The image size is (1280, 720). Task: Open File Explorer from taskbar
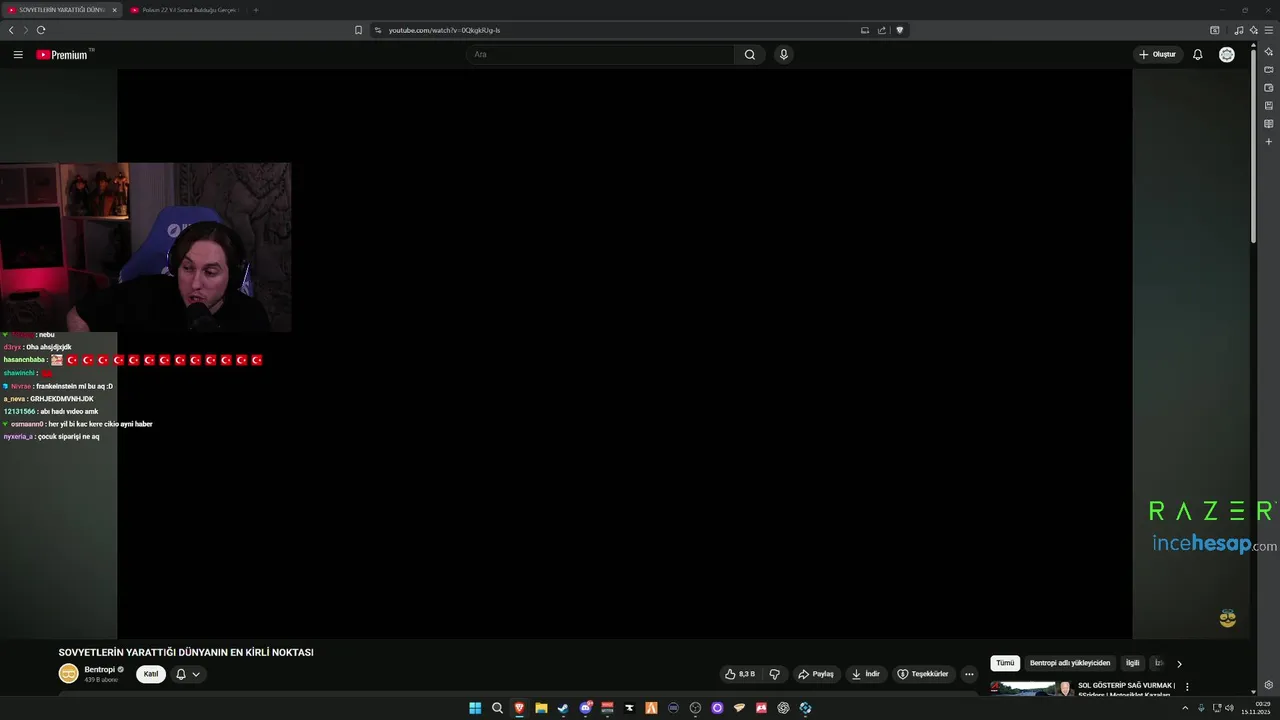(541, 708)
